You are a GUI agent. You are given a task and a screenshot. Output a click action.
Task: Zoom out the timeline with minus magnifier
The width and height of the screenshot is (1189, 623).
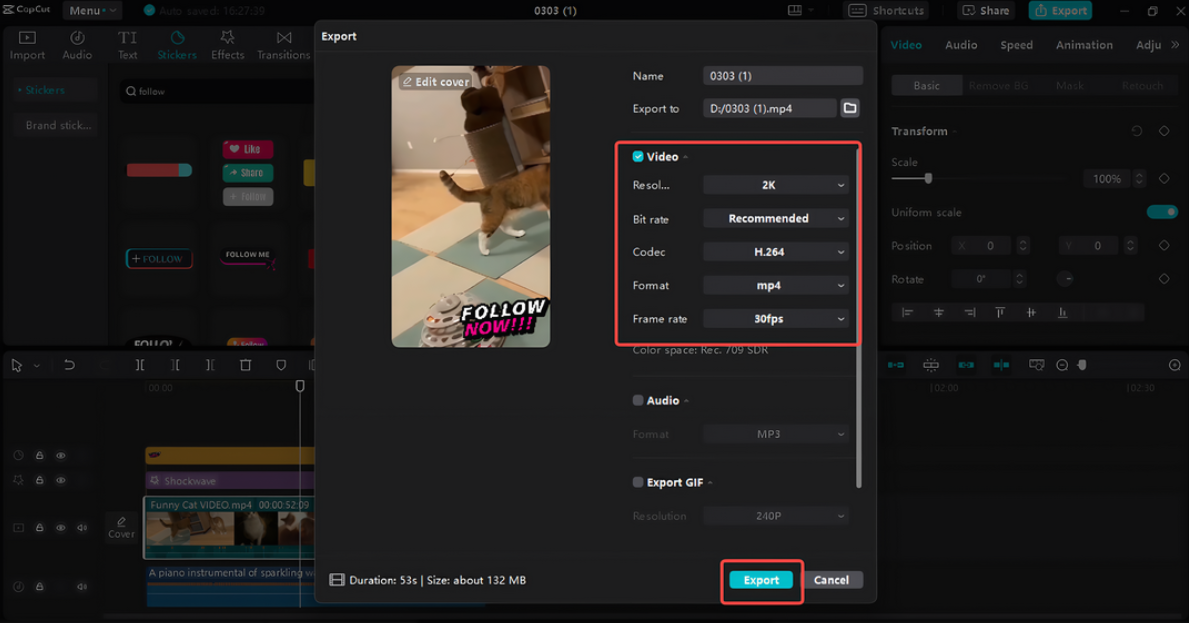point(1062,365)
